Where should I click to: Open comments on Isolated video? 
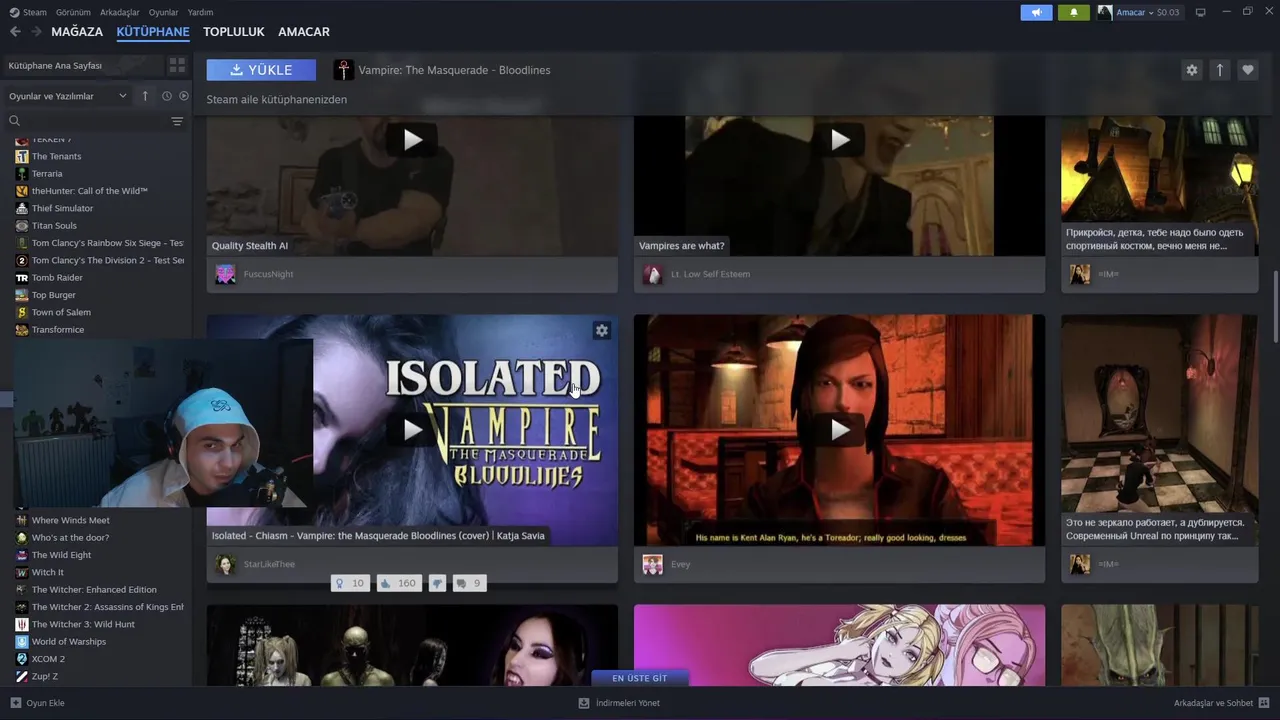point(469,583)
